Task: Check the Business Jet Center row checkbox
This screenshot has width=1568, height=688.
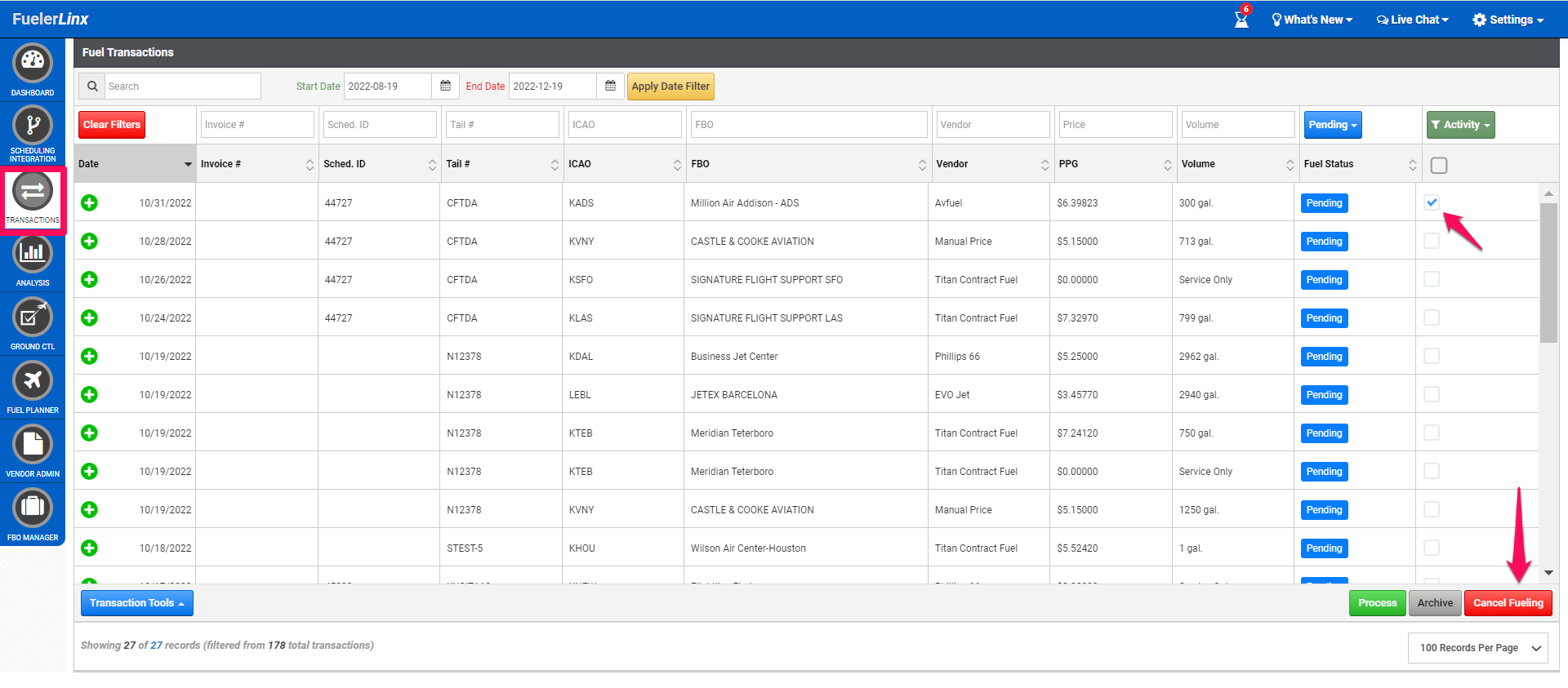Action: tap(1432, 356)
